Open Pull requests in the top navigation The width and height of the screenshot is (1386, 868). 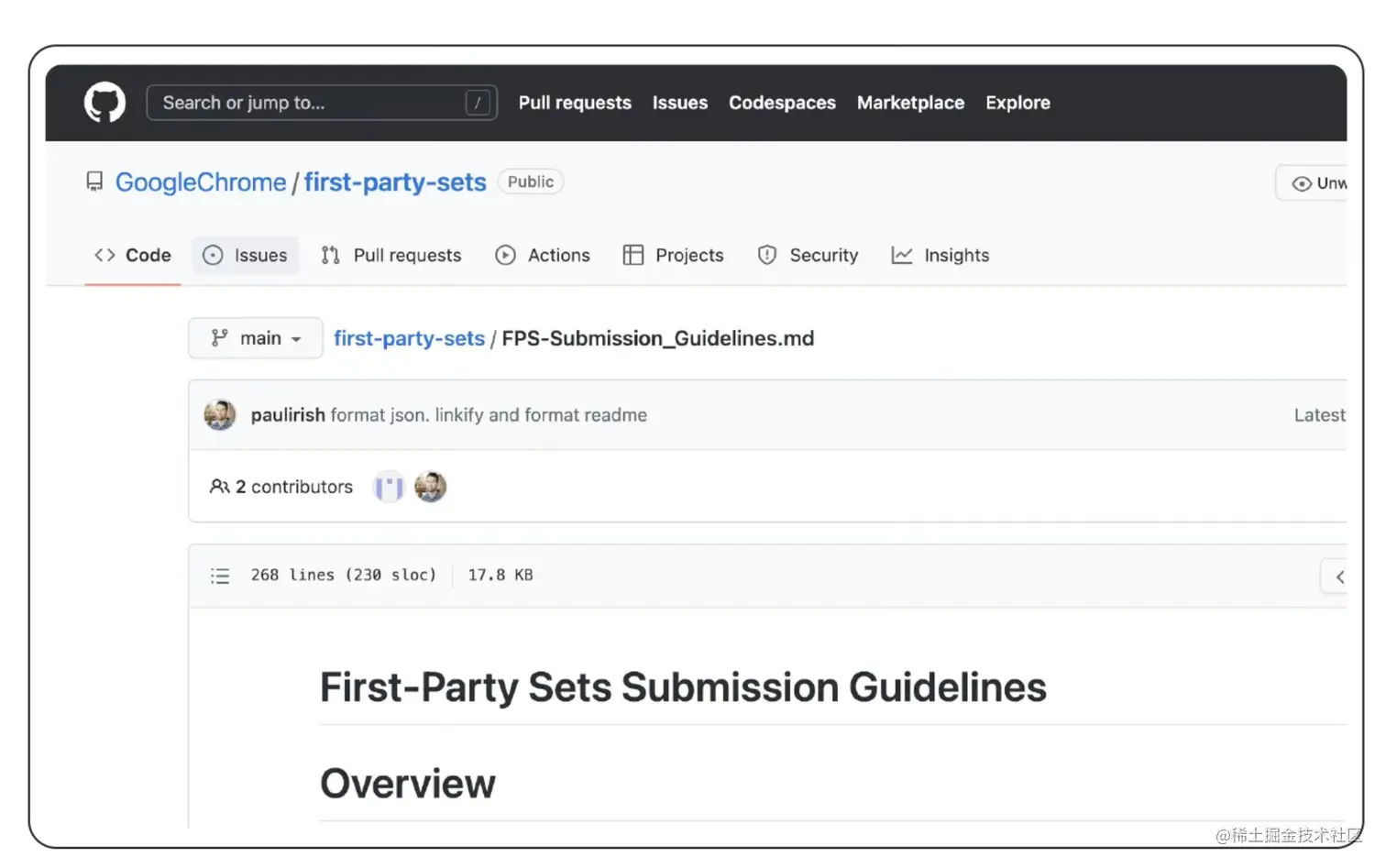pos(575,103)
